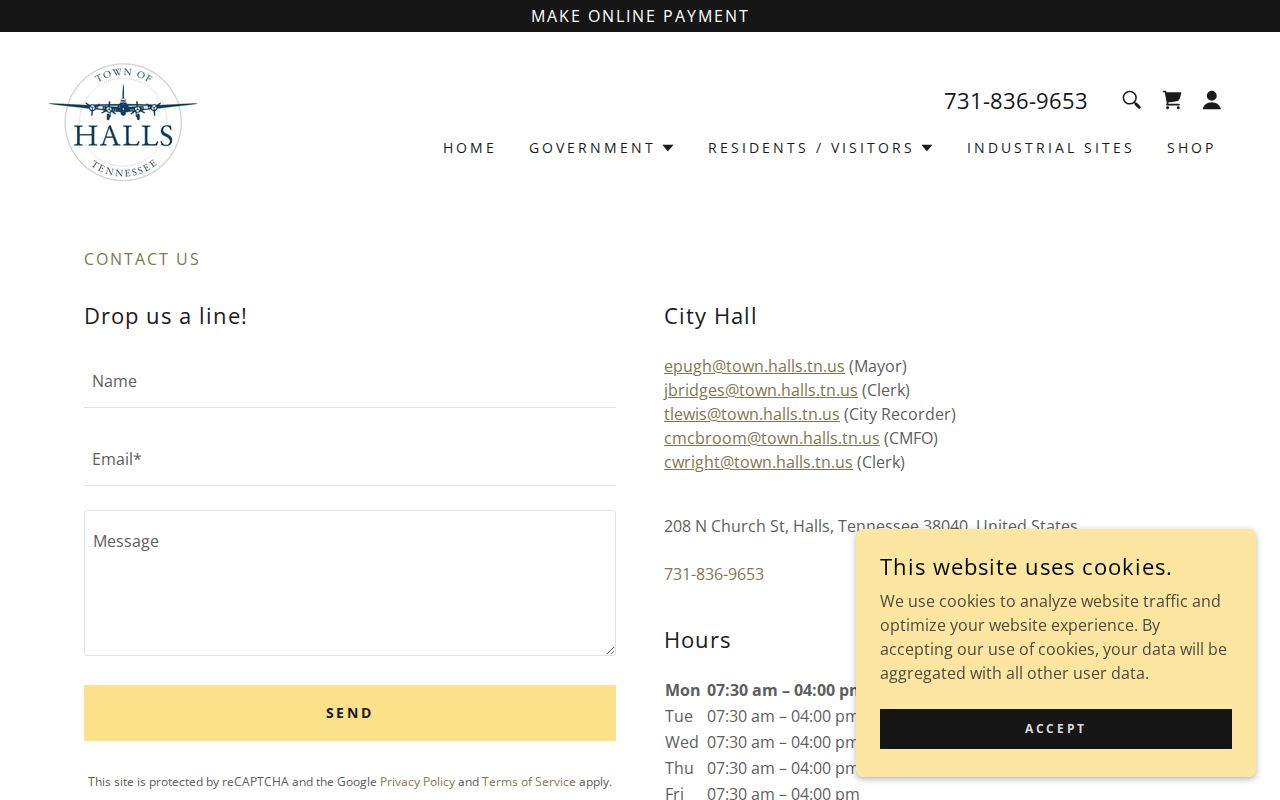The width and height of the screenshot is (1280, 800).
Task: Select the 208 N Church St address text
Action: point(871,526)
